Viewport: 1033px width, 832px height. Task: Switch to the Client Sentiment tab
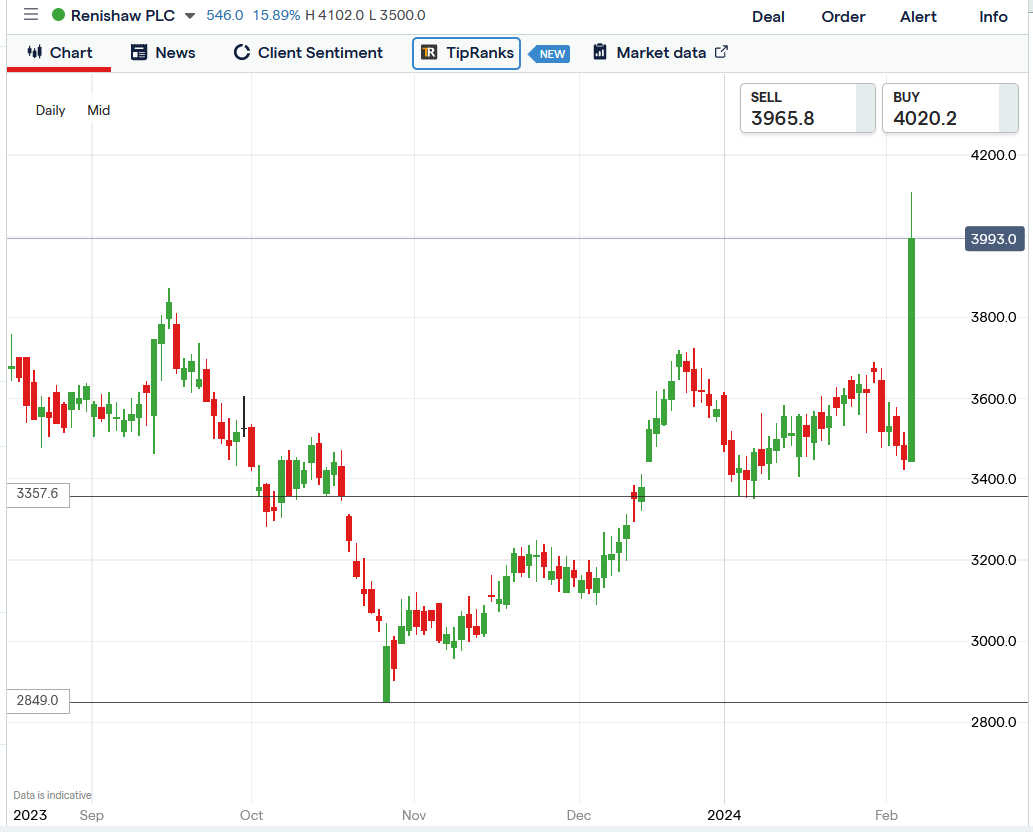coord(308,53)
